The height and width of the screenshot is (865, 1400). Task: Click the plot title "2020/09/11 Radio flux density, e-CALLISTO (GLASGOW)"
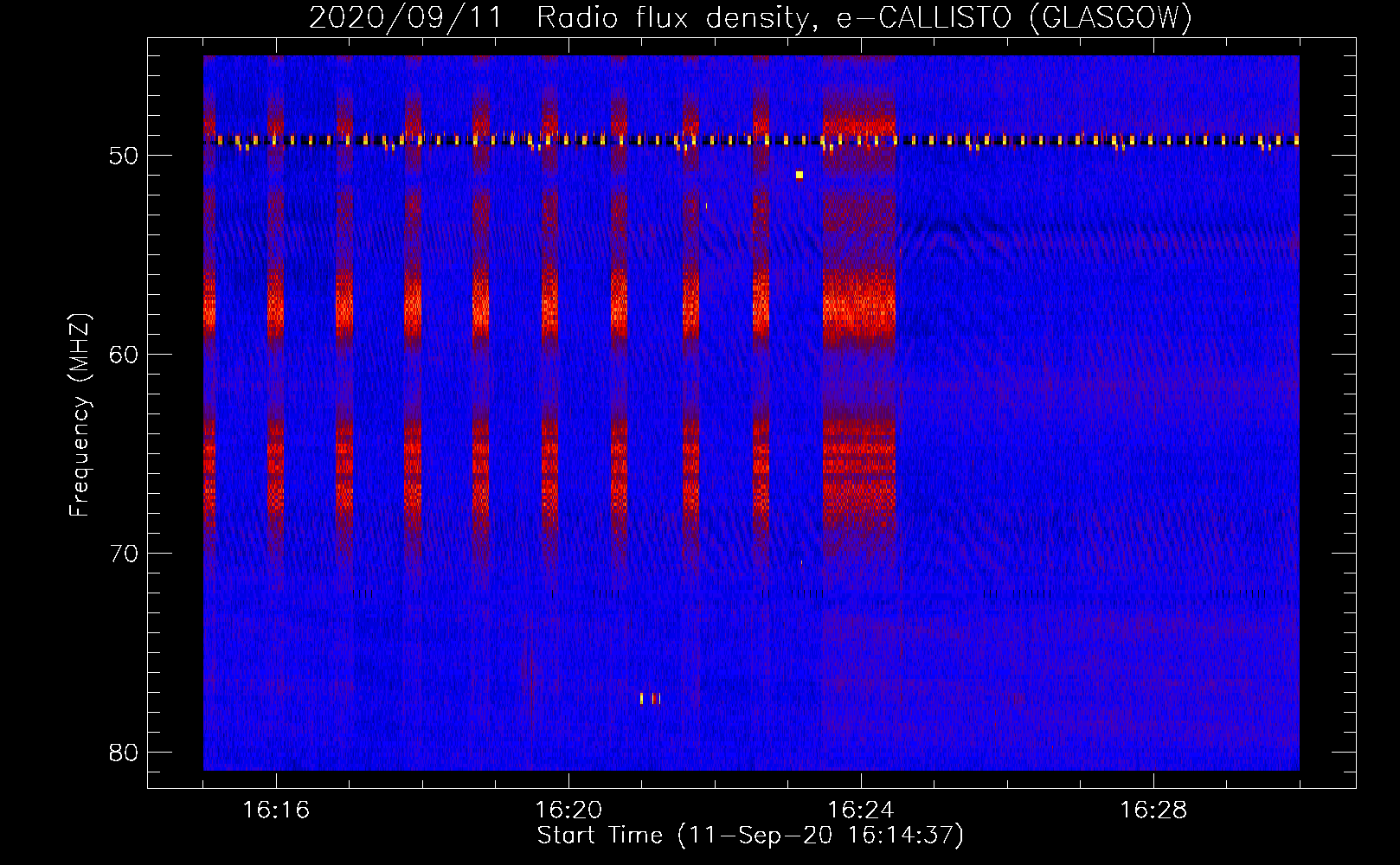click(750, 17)
